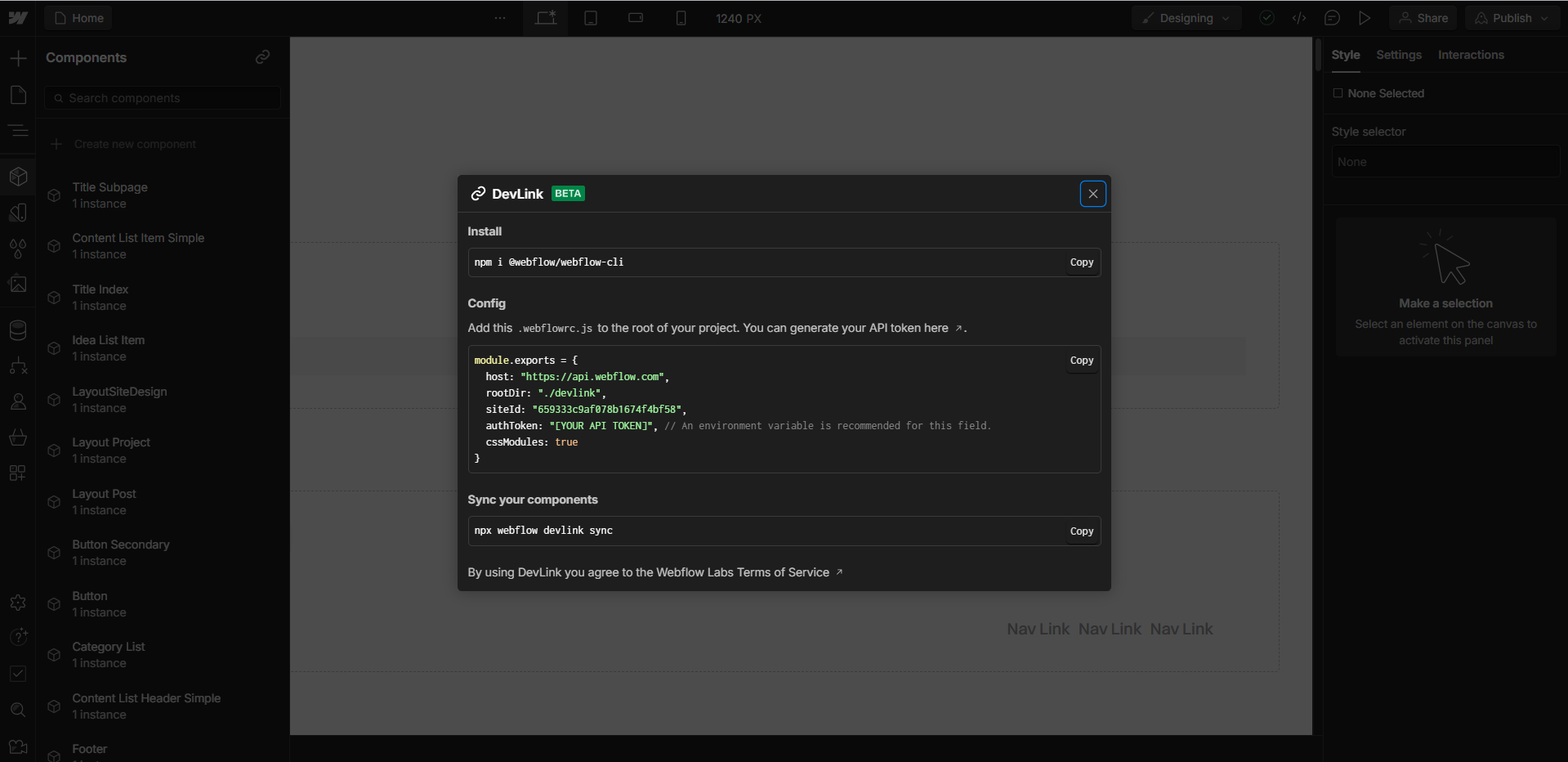1568x762 pixels.
Task: Open the Pages panel
Action: [x=18, y=95]
